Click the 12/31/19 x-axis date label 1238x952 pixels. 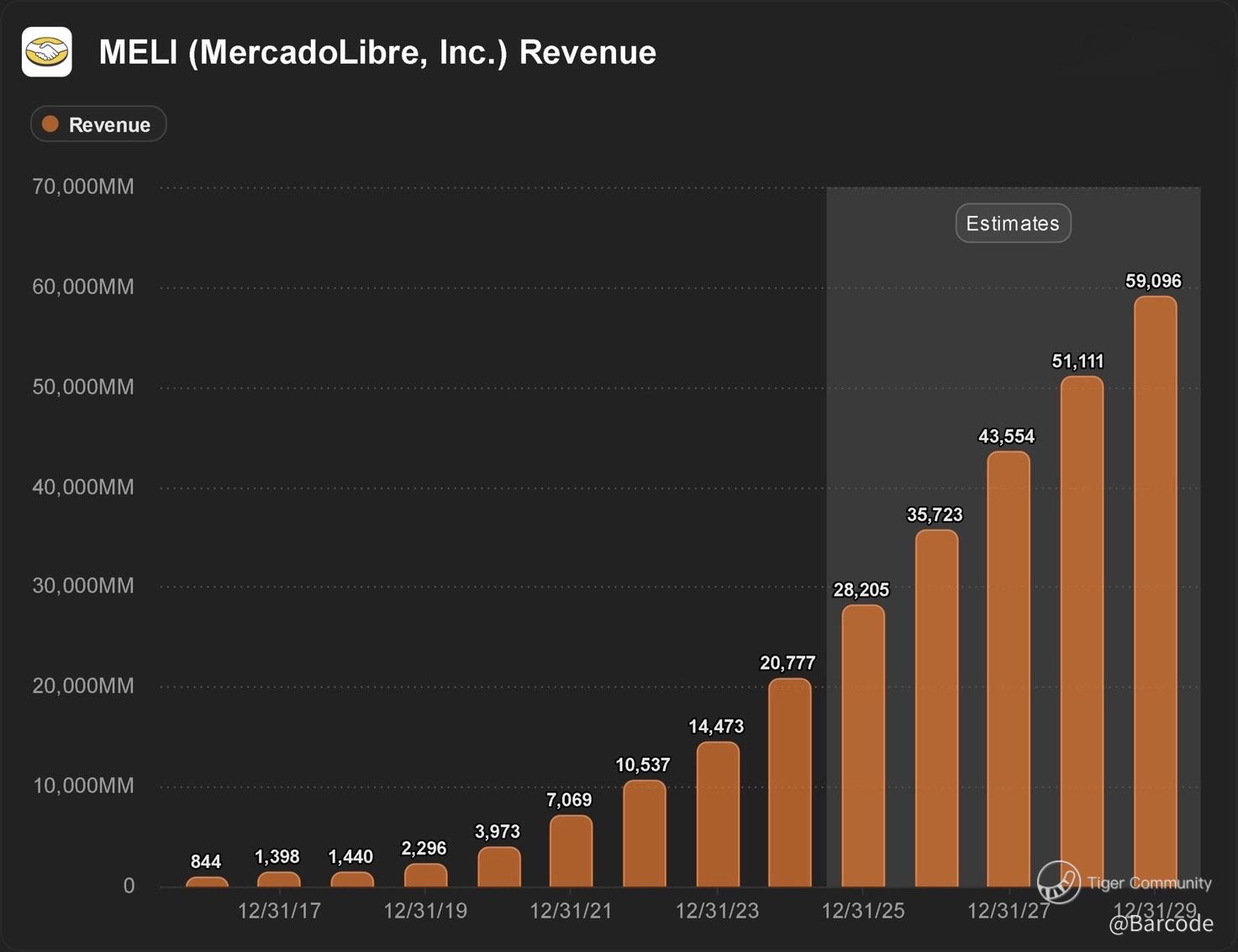[x=425, y=912]
